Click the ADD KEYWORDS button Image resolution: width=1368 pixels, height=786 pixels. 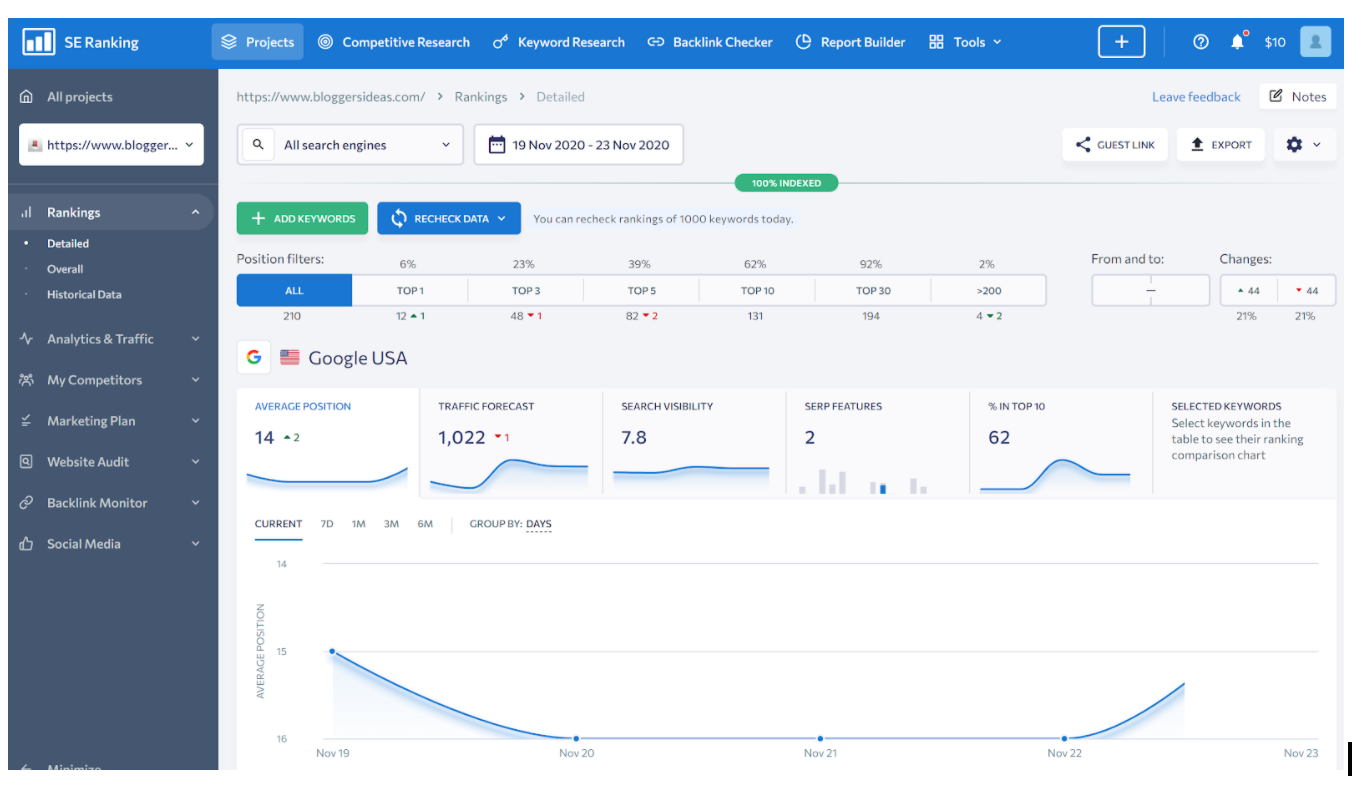click(x=302, y=218)
